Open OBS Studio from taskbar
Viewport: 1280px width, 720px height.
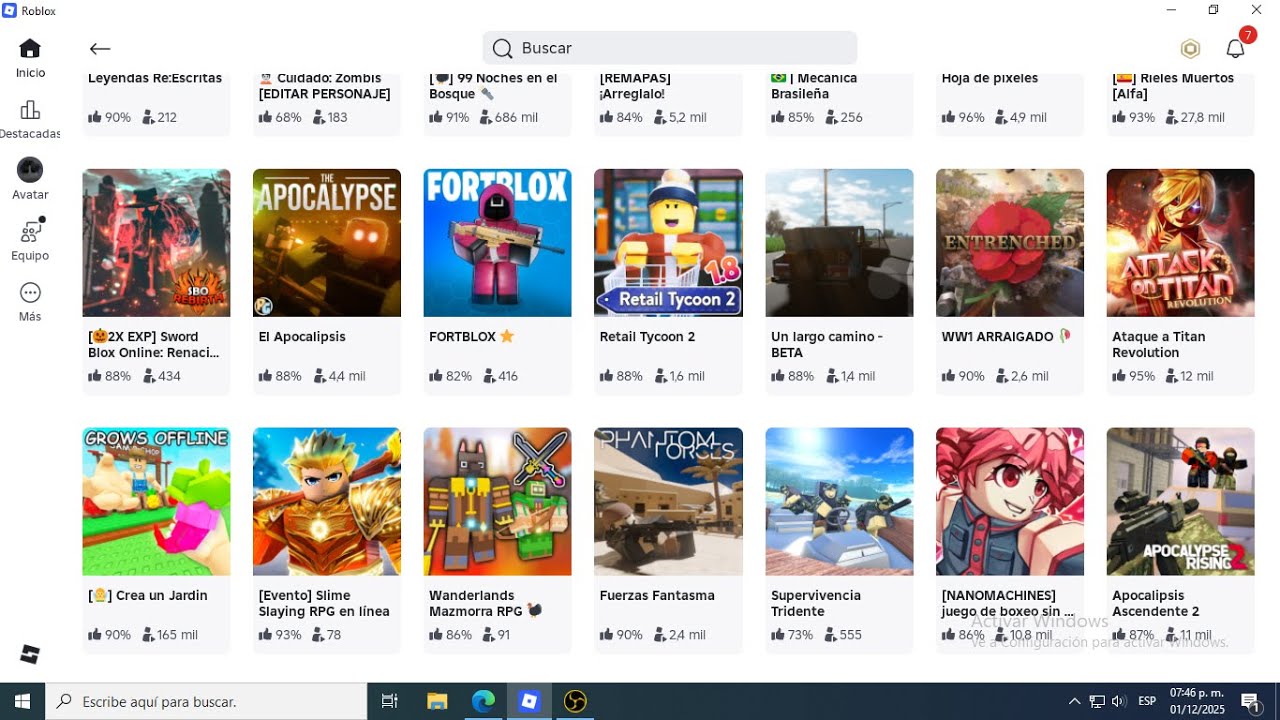click(x=575, y=701)
